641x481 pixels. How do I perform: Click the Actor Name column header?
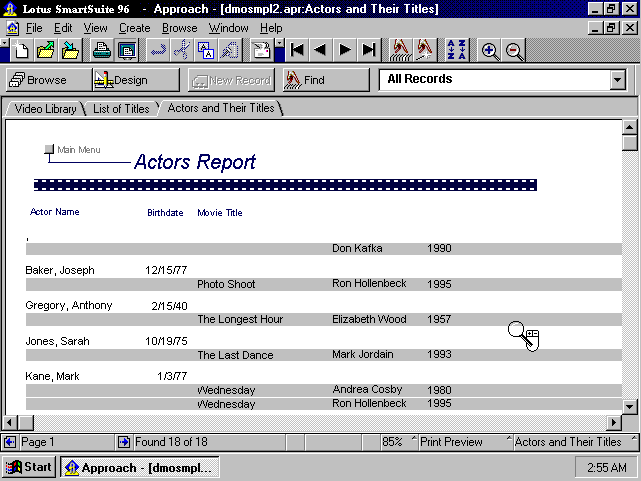point(54,212)
